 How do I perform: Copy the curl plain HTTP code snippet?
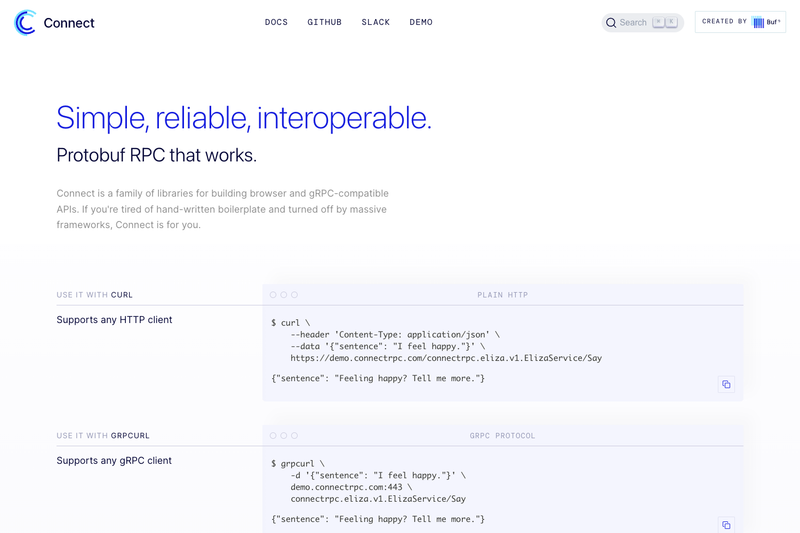tap(726, 384)
